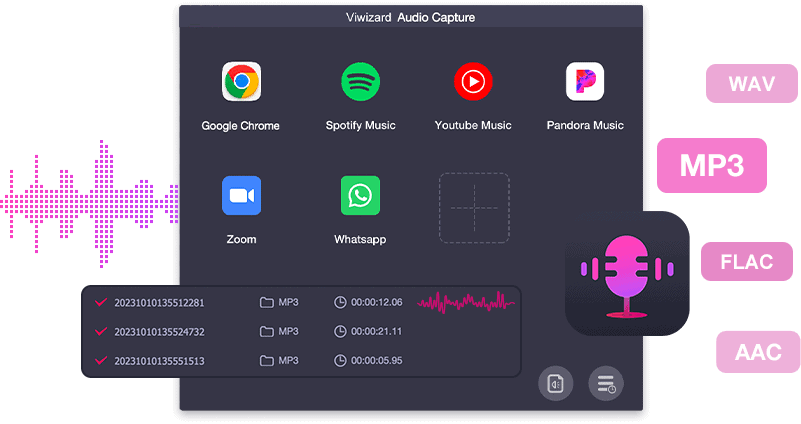Click the Viwizard Audio Capture title bar

click(411, 17)
